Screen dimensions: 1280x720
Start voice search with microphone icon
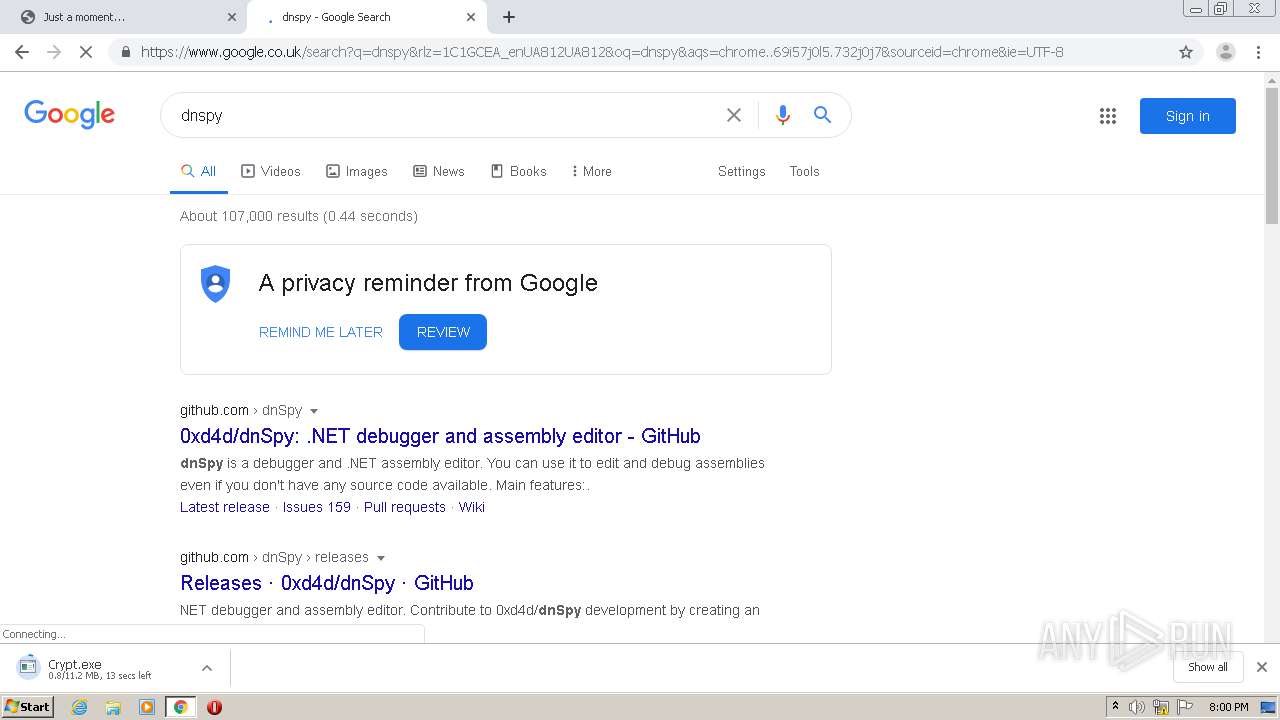[x=783, y=115]
